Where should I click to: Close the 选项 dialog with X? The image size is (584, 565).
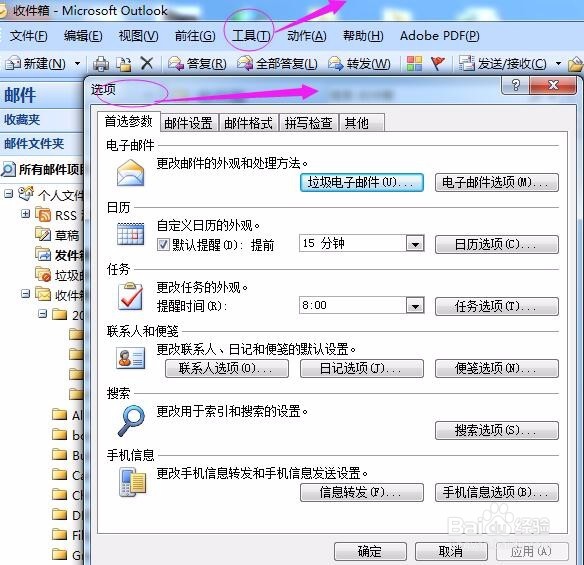[x=553, y=85]
